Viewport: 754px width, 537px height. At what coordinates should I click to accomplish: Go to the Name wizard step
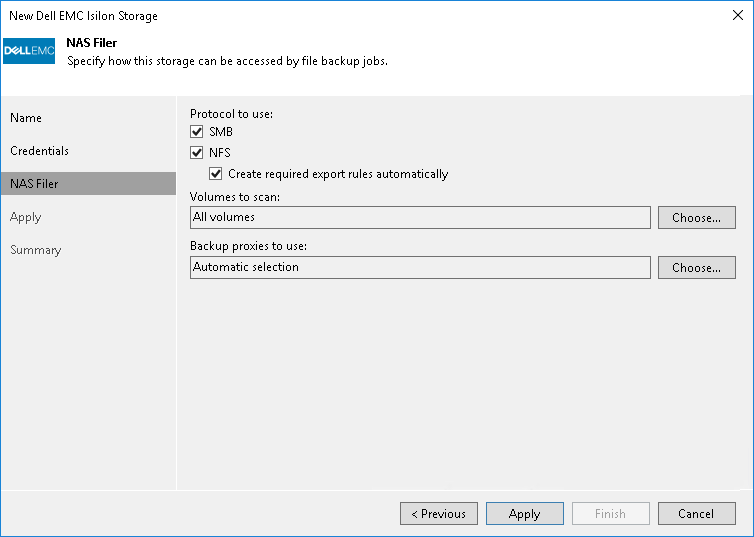(x=26, y=118)
